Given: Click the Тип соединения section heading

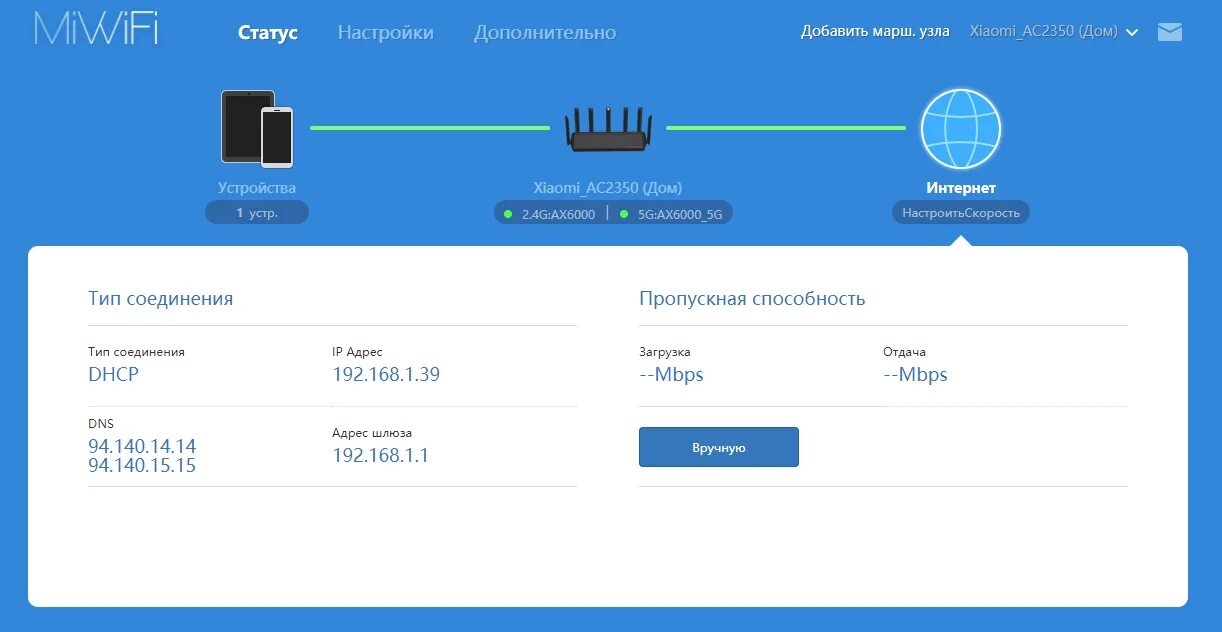Looking at the screenshot, I should coord(160,299).
